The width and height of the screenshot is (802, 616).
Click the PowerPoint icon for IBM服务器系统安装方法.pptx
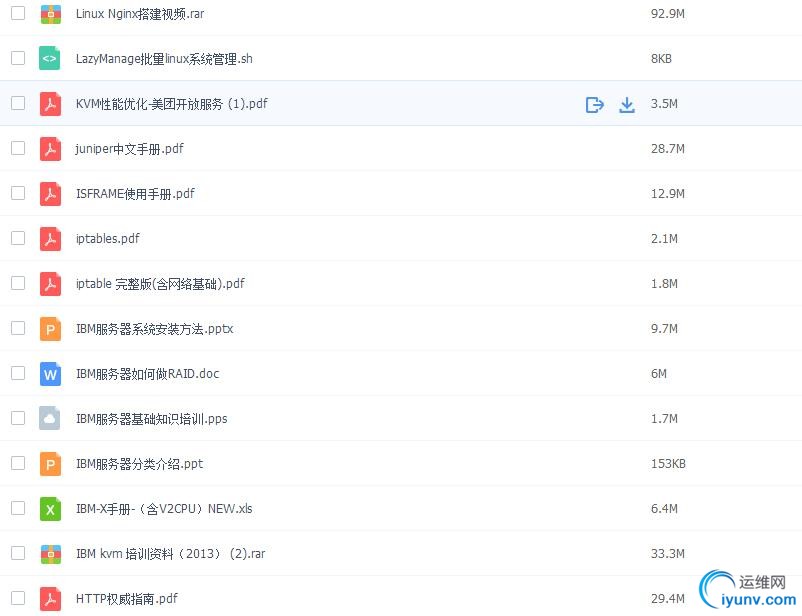[50, 329]
